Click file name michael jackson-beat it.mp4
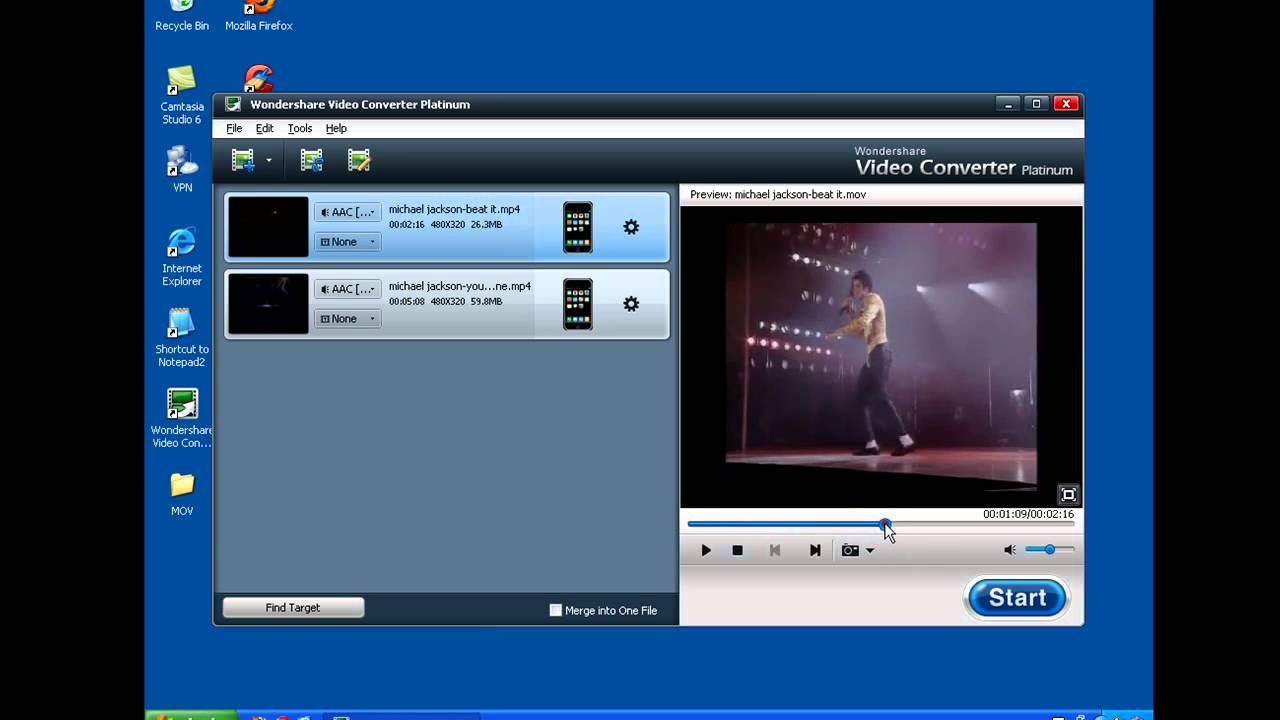This screenshot has width=1280, height=720. [454, 210]
